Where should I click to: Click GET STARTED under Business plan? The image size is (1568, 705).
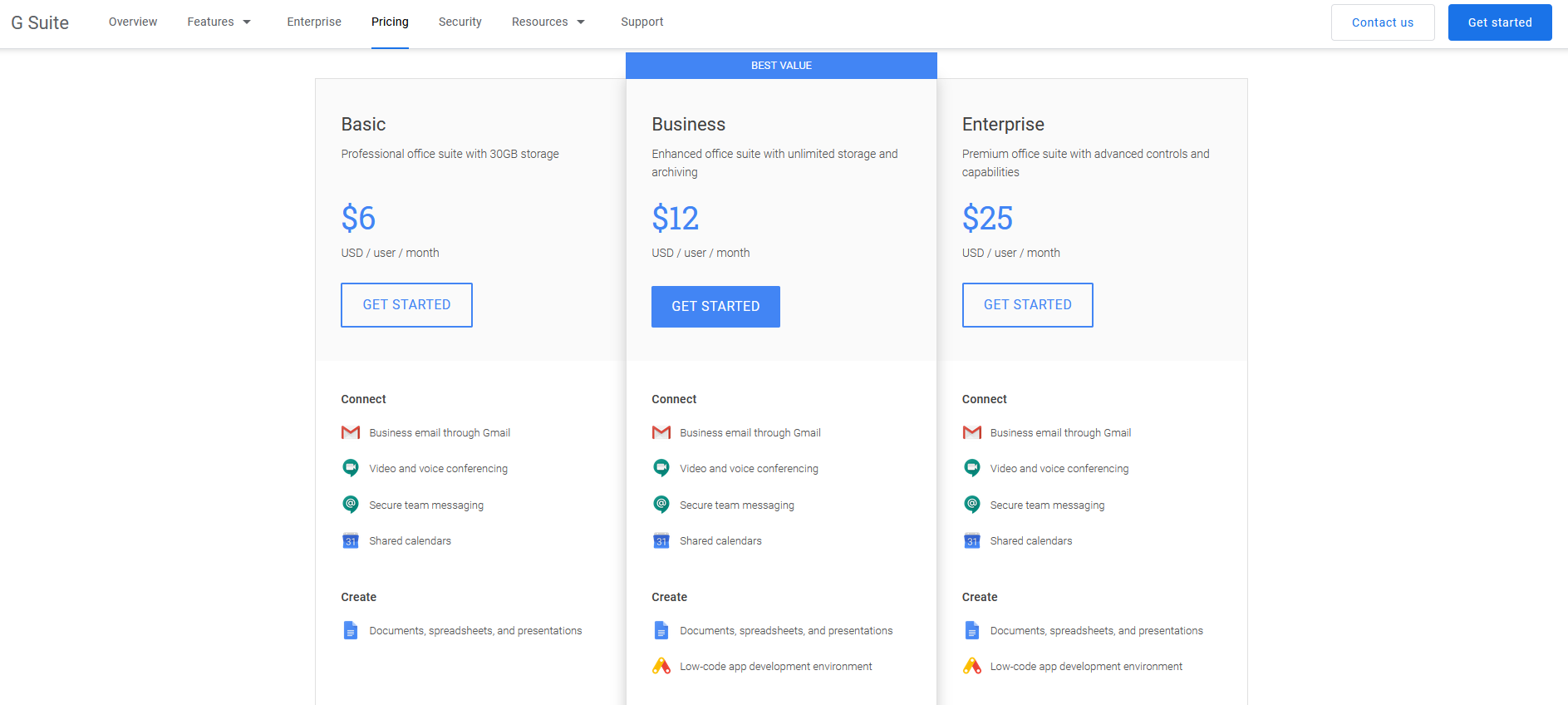point(715,307)
